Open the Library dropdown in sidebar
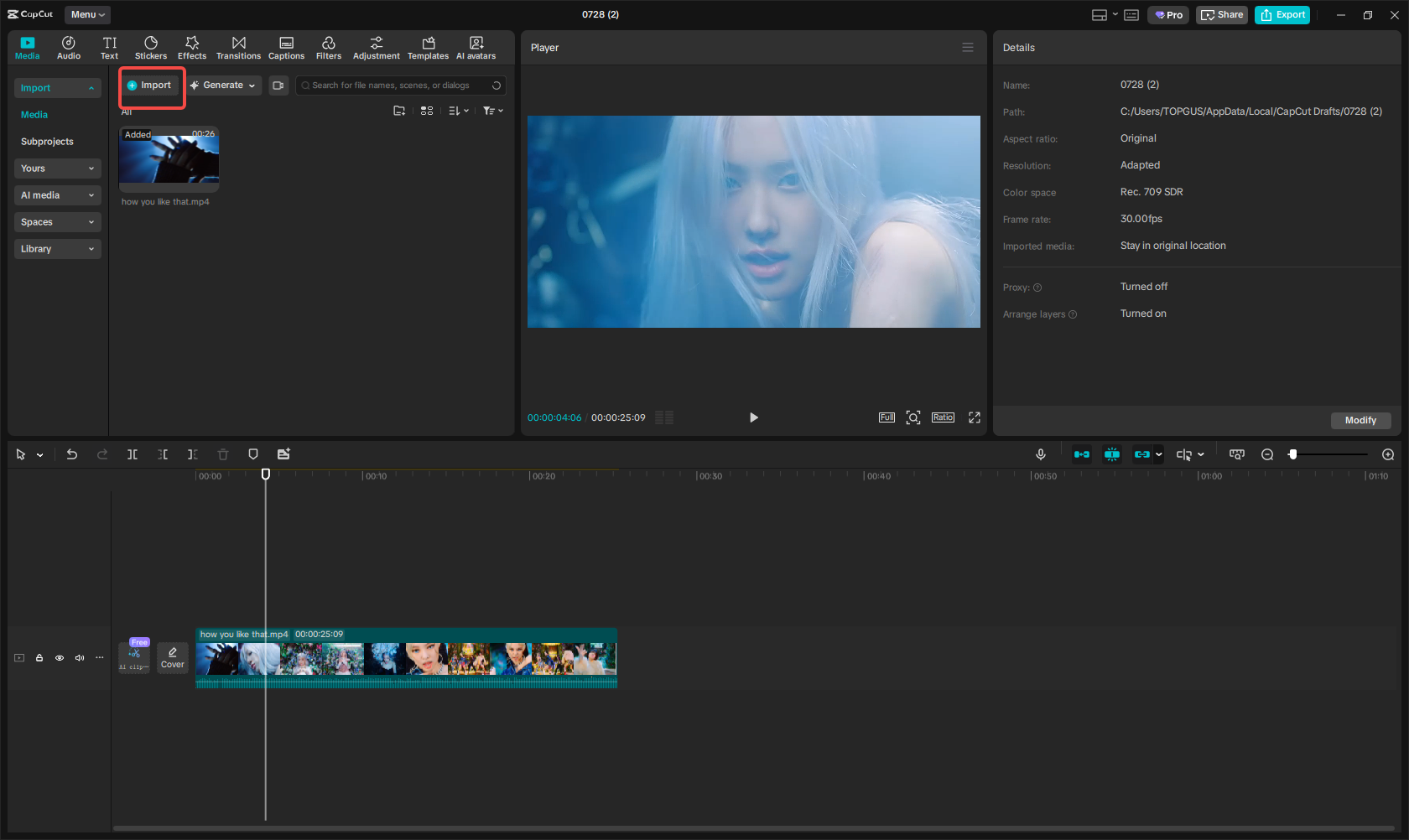 tap(57, 248)
